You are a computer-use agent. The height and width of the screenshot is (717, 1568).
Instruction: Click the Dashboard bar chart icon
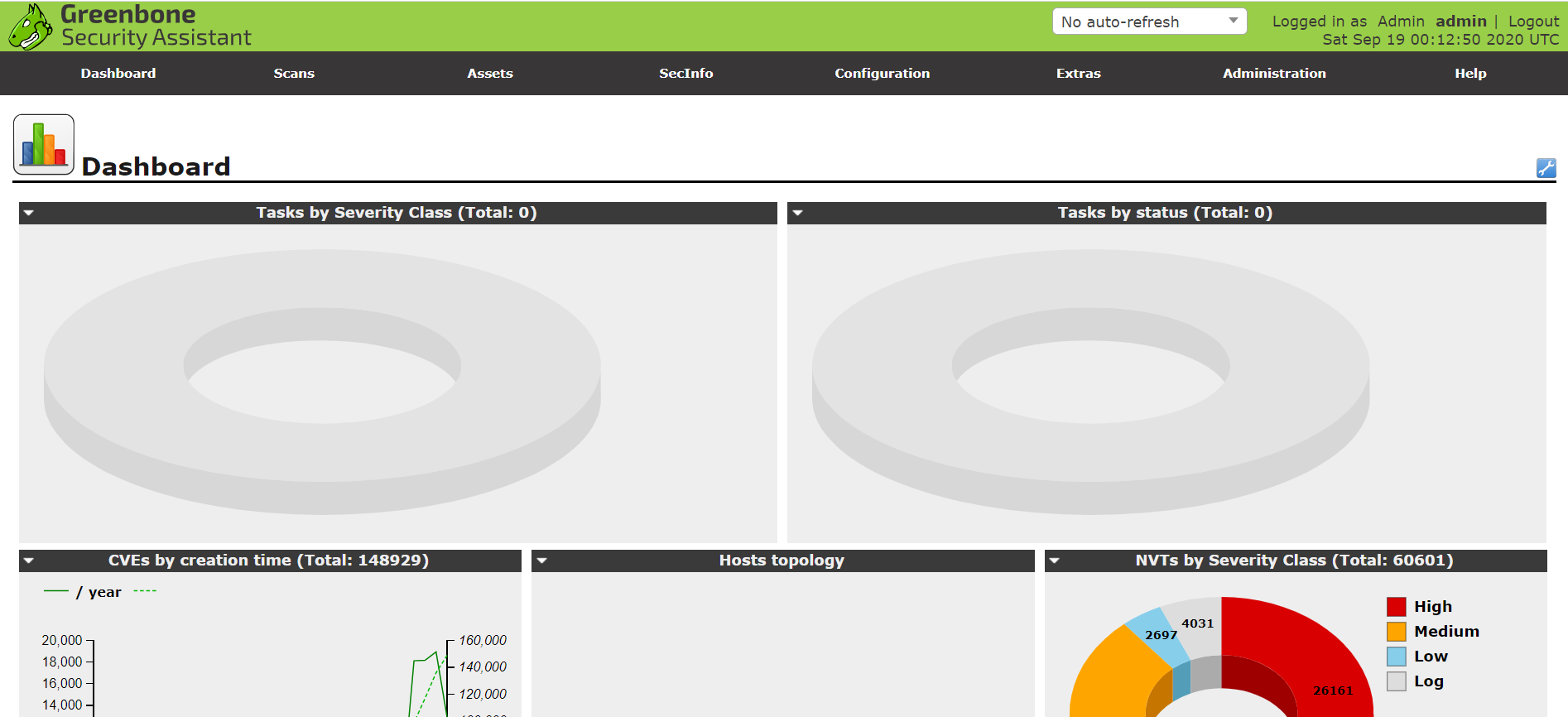click(44, 145)
